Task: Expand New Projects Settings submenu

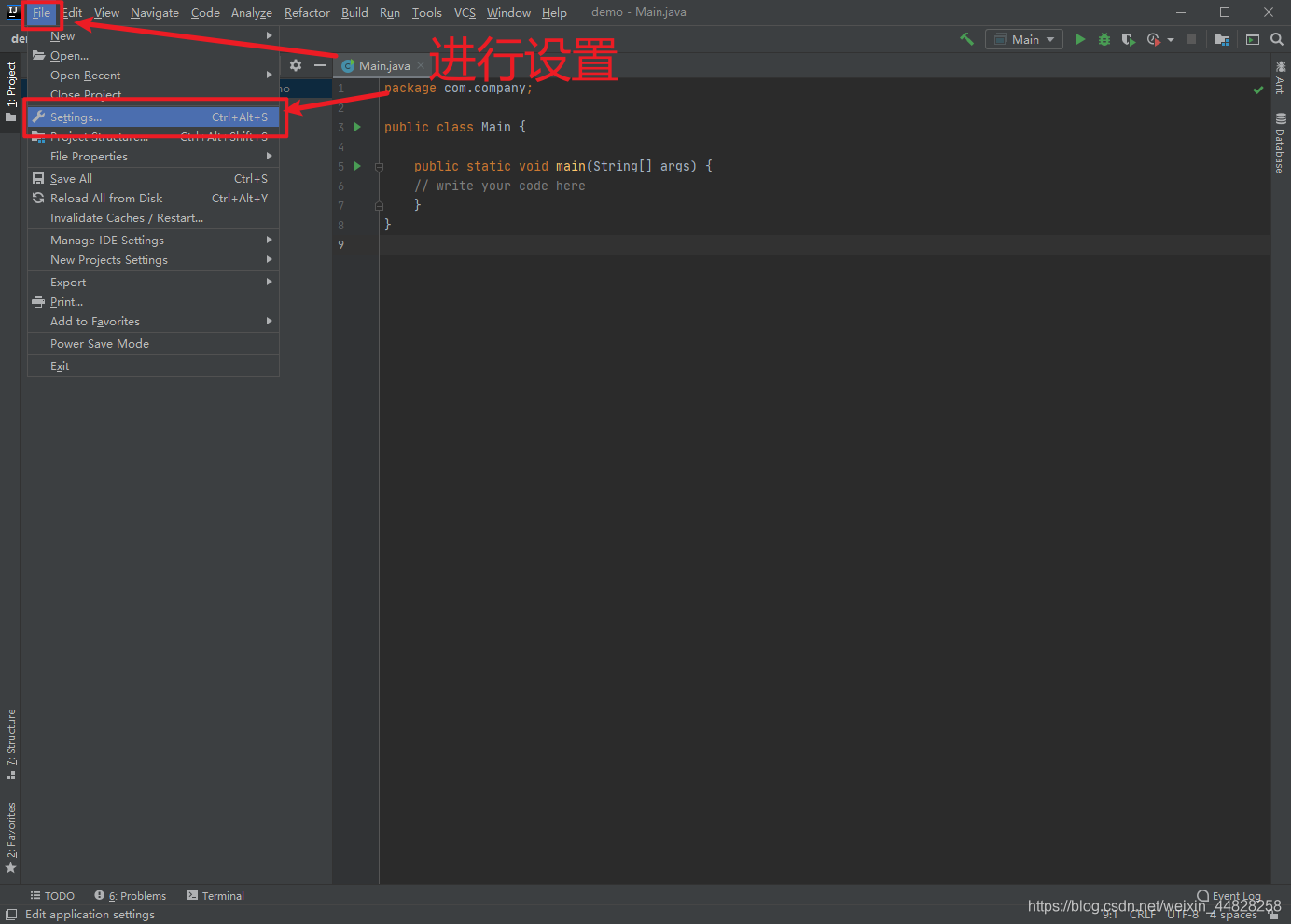Action: pyautogui.click(x=153, y=260)
